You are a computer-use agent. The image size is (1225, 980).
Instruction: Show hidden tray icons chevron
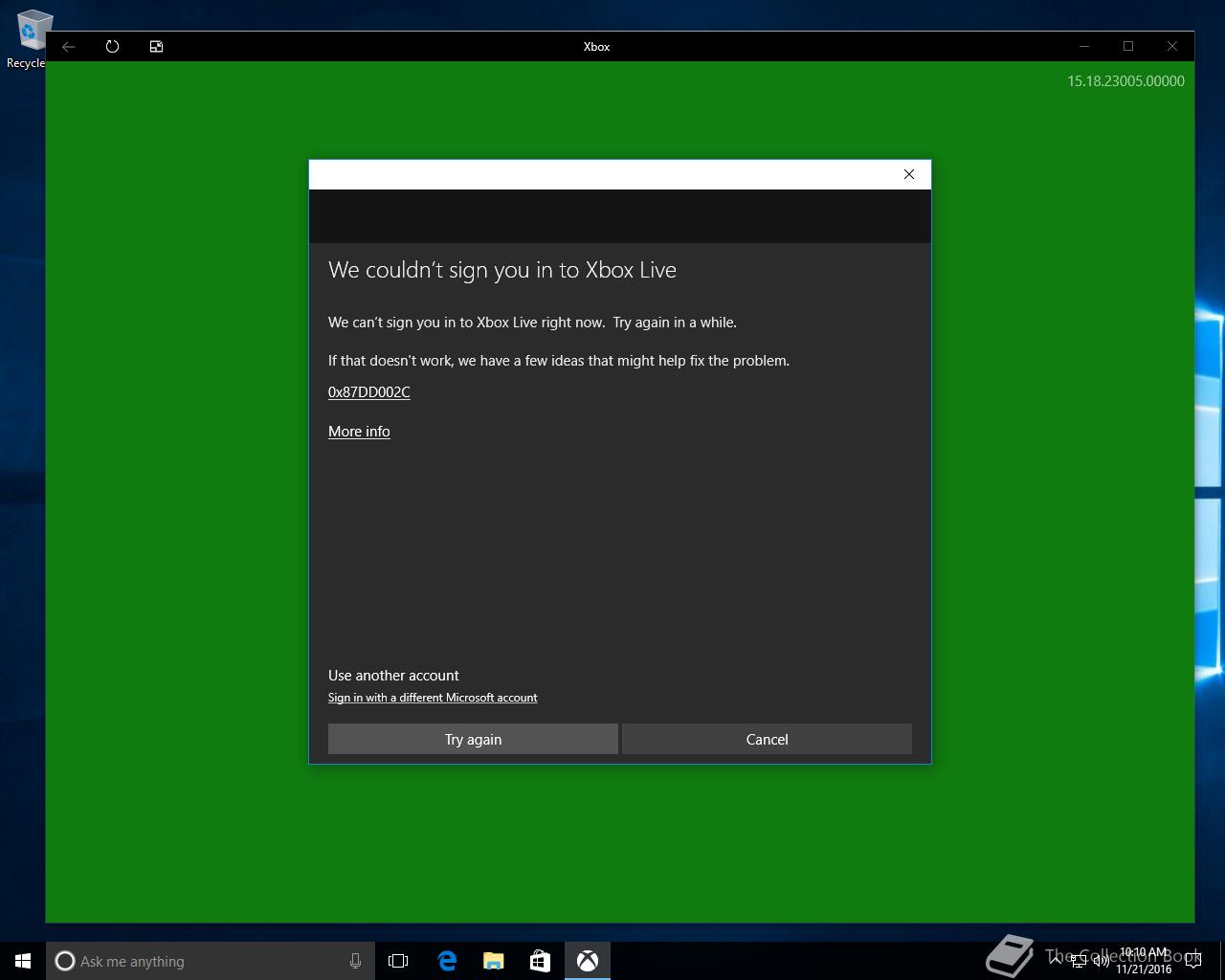coord(1056,961)
